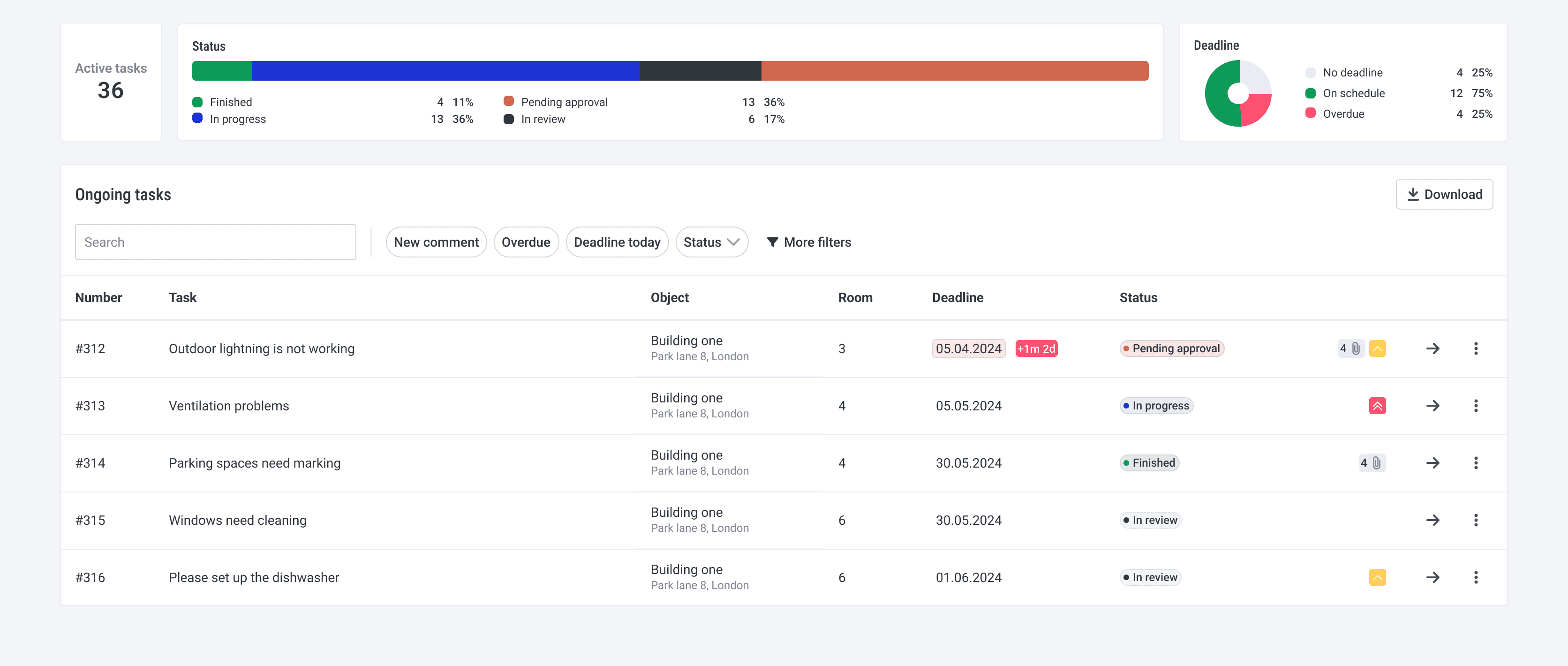Click the attachment count badge on task #314
Screen dimensions: 1568x666
click(x=1372, y=462)
